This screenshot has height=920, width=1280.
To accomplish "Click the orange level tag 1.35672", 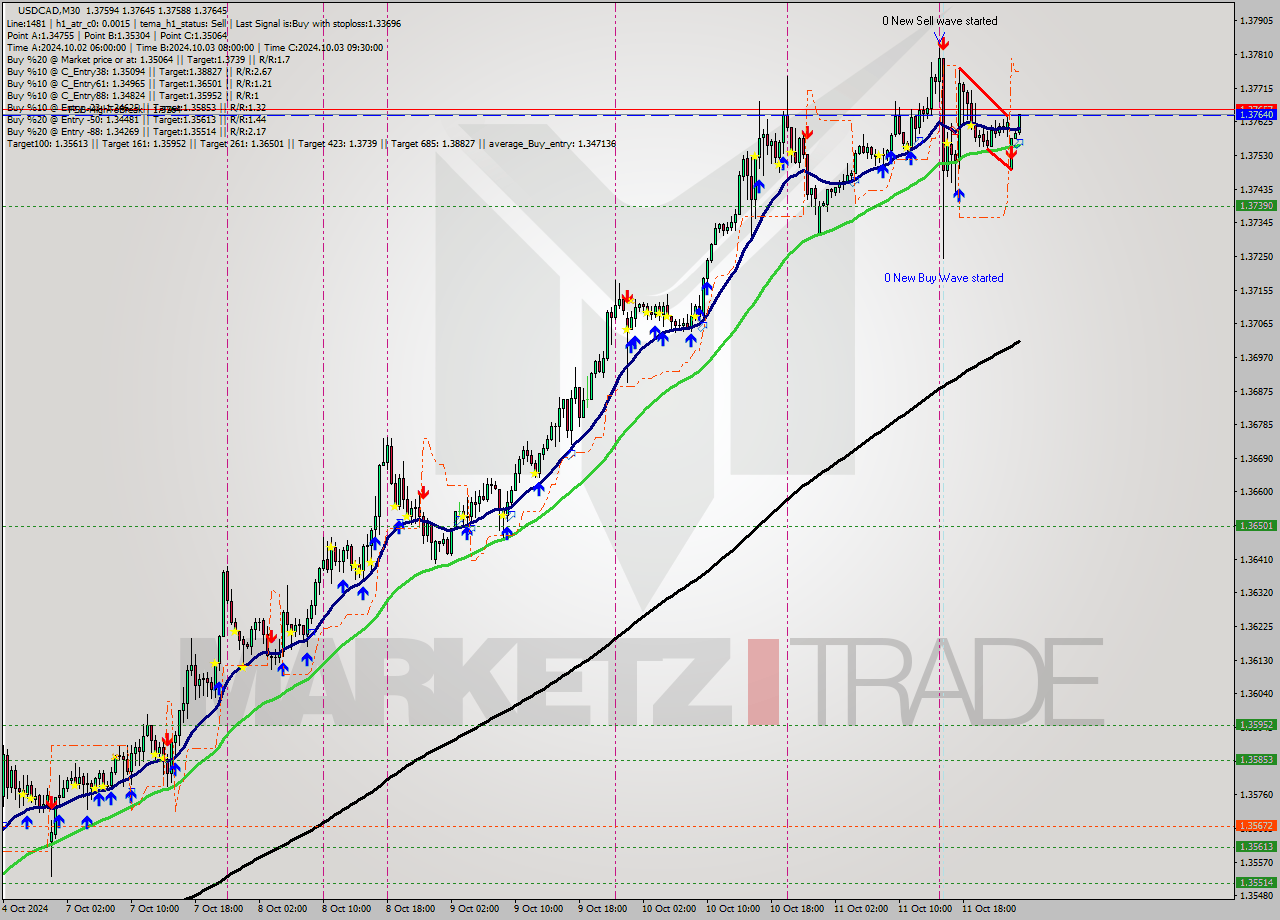I will pyautogui.click(x=1256, y=825).
